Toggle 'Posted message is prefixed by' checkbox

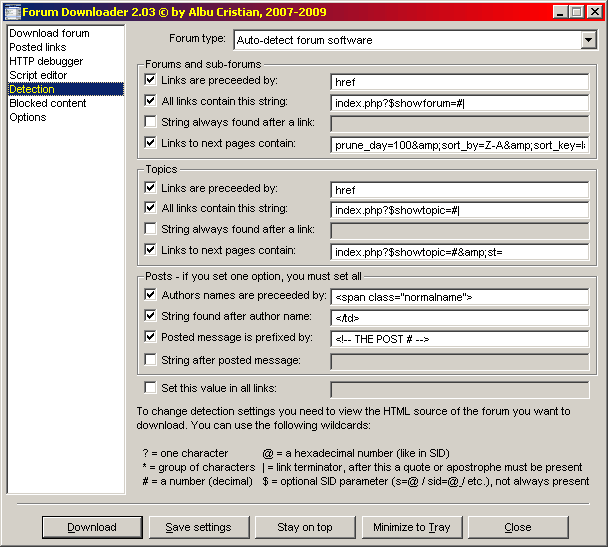[150, 336]
